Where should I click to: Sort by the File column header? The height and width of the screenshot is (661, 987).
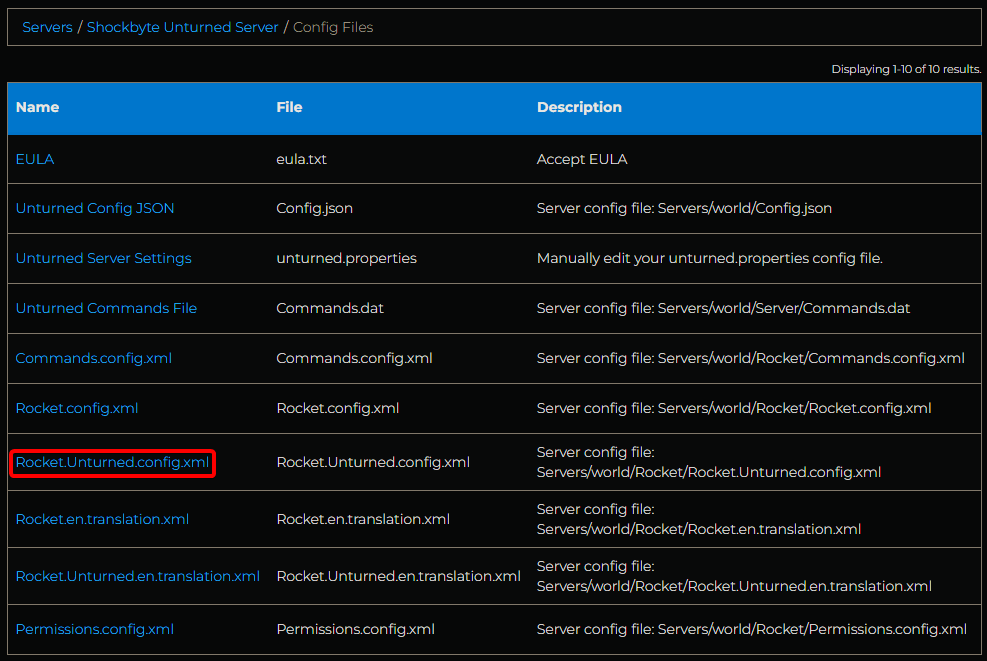pos(290,107)
